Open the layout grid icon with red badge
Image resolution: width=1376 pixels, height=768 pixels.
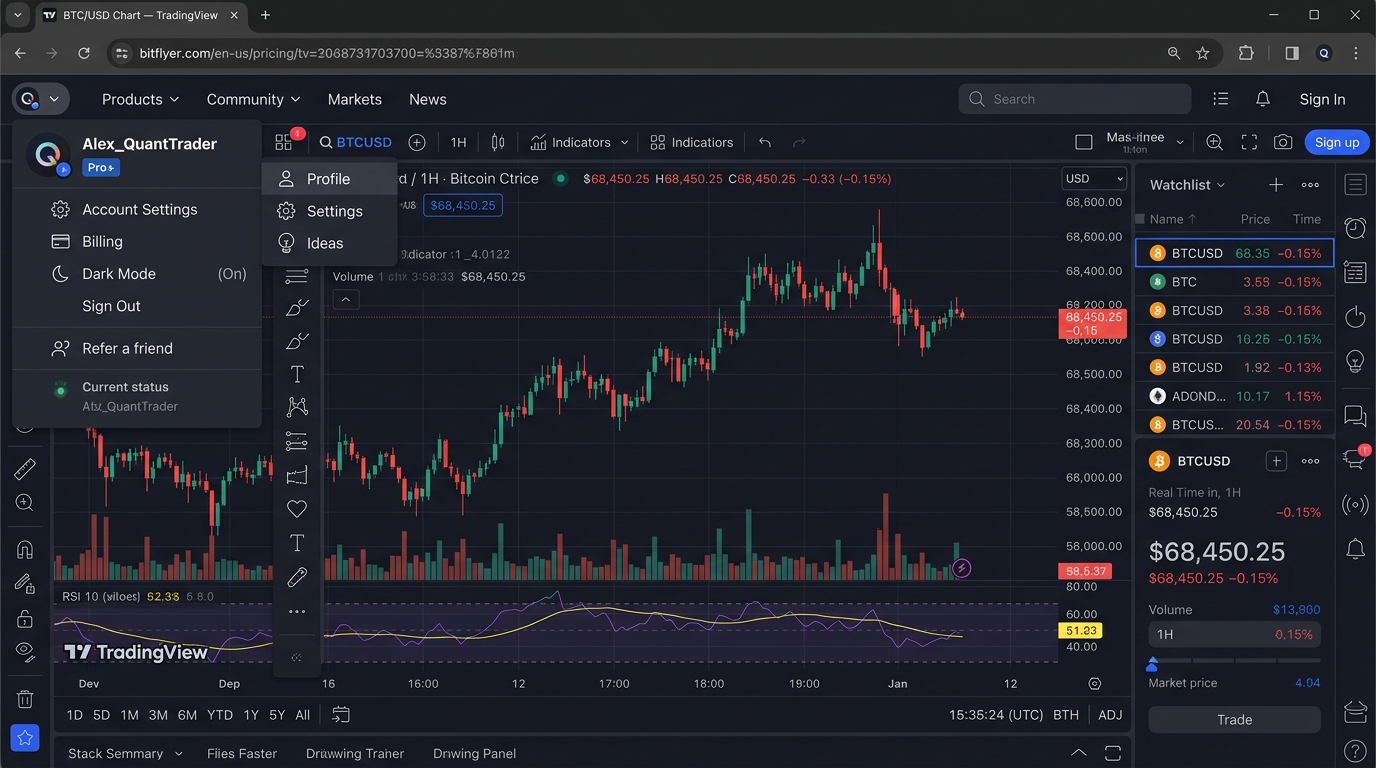pyautogui.click(x=285, y=142)
